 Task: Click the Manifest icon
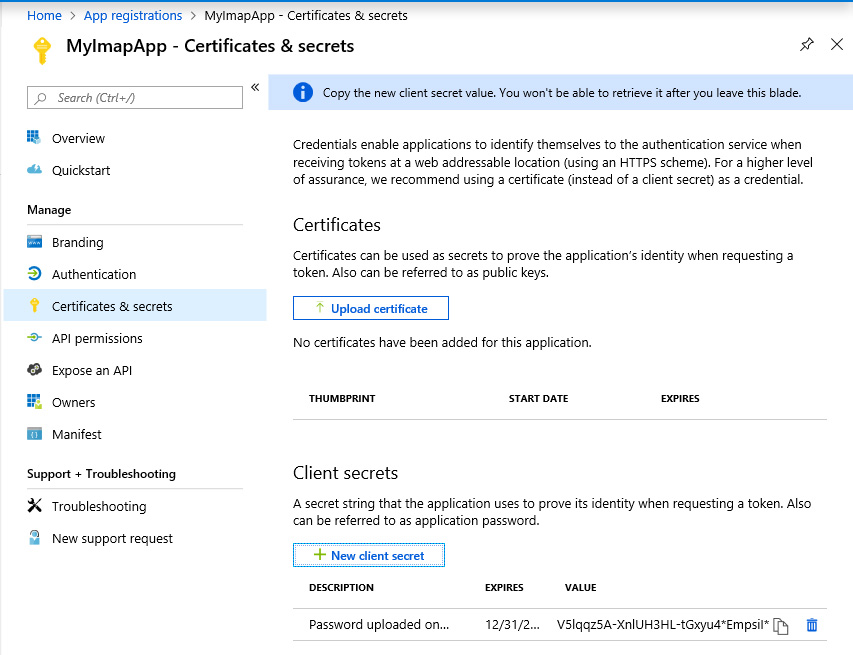34,434
